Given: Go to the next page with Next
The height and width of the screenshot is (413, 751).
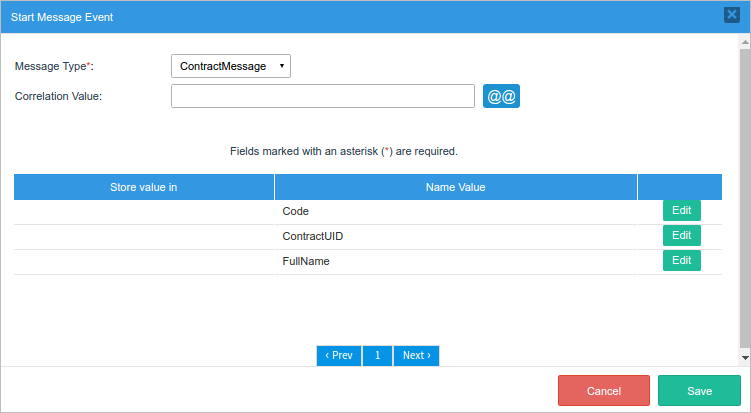Looking at the screenshot, I should [x=416, y=356].
